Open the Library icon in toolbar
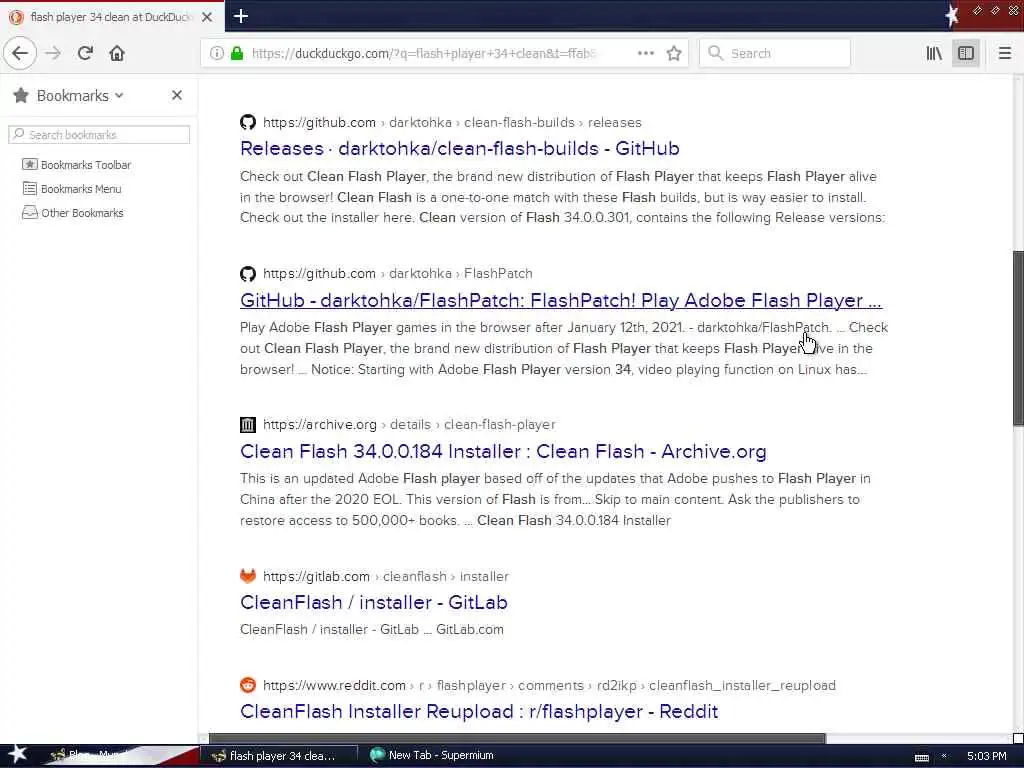 pyautogui.click(x=934, y=53)
